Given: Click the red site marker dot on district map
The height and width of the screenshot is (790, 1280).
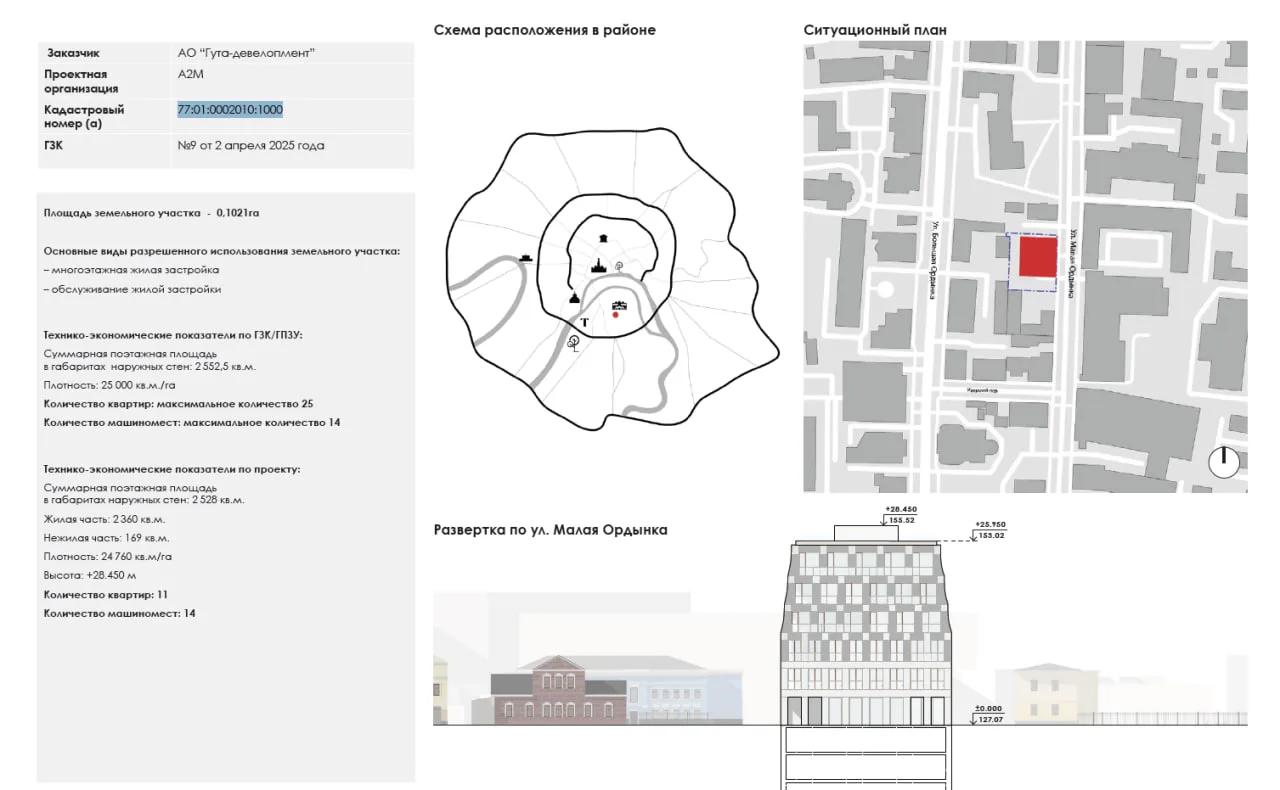Looking at the screenshot, I should [x=616, y=315].
